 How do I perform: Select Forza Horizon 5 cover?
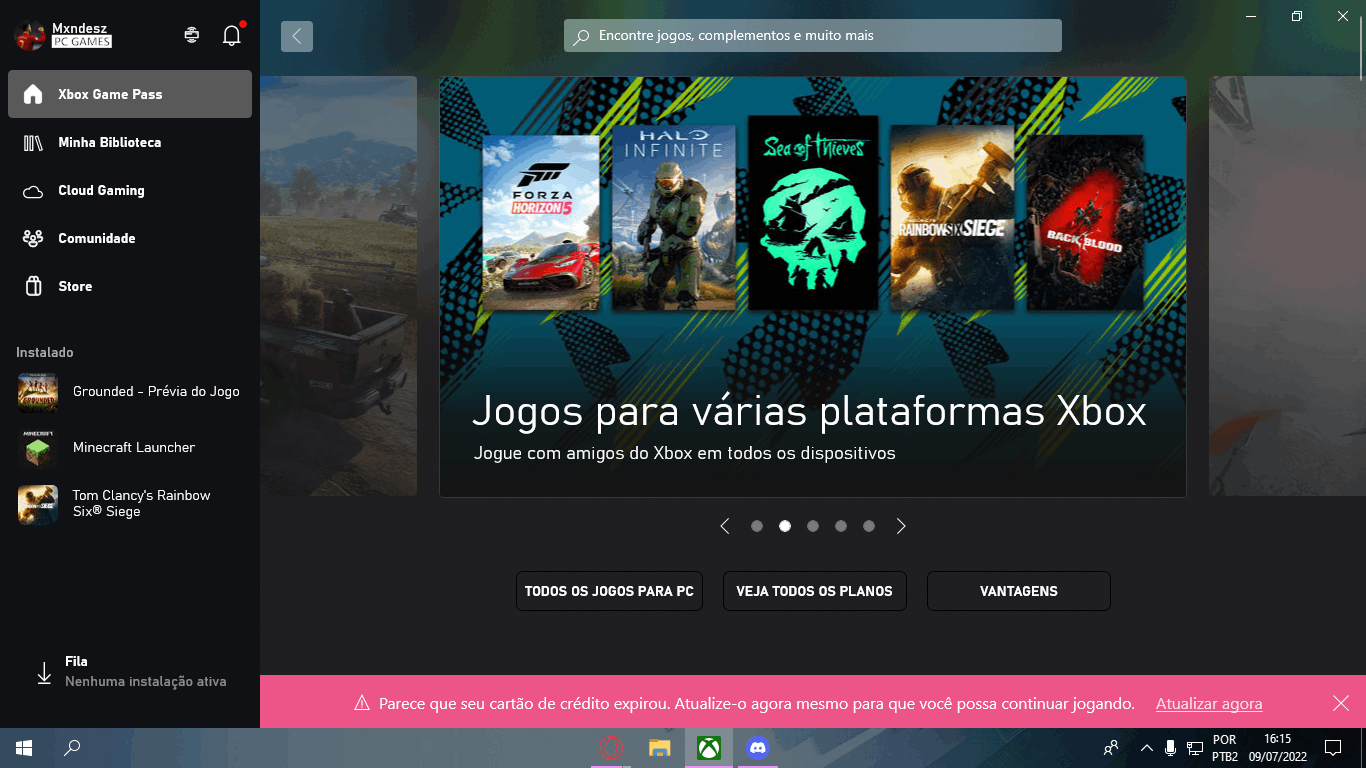point(541,223)
